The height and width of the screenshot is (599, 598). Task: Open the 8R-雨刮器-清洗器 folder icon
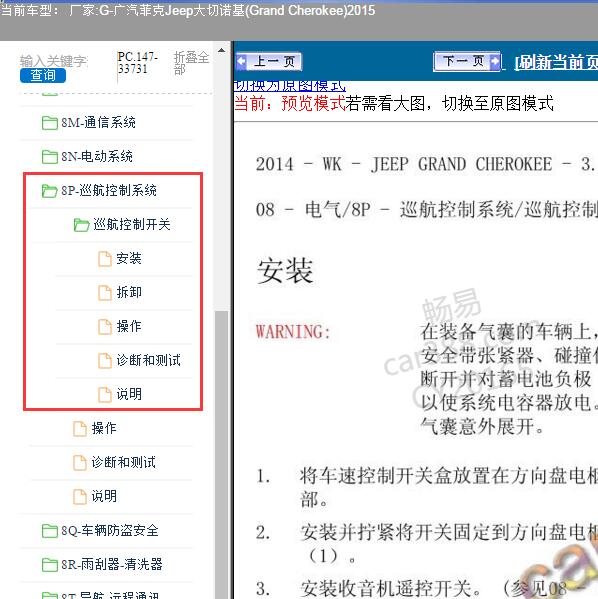coord(50,564)
